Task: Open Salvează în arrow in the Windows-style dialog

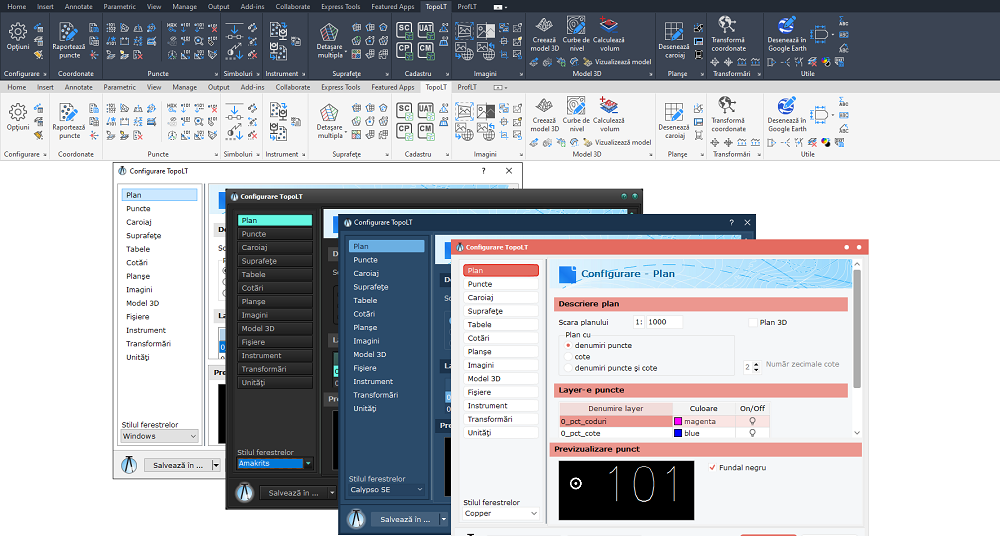Action: (216, 465)
